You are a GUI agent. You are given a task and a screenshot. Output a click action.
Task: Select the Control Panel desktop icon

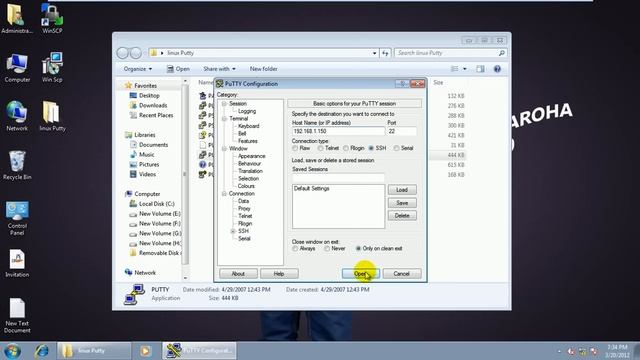coord(17,218)
